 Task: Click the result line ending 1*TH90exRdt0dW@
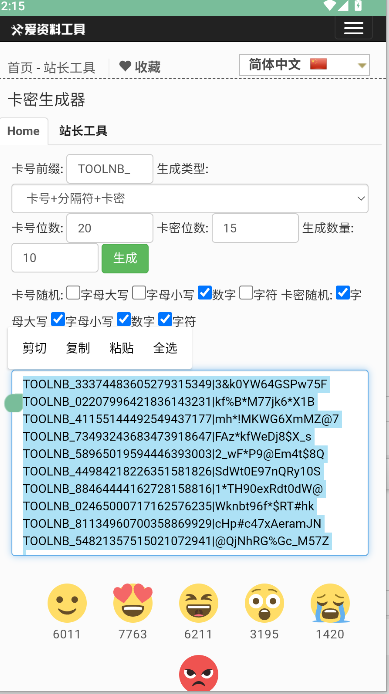(x=173, y=489)
